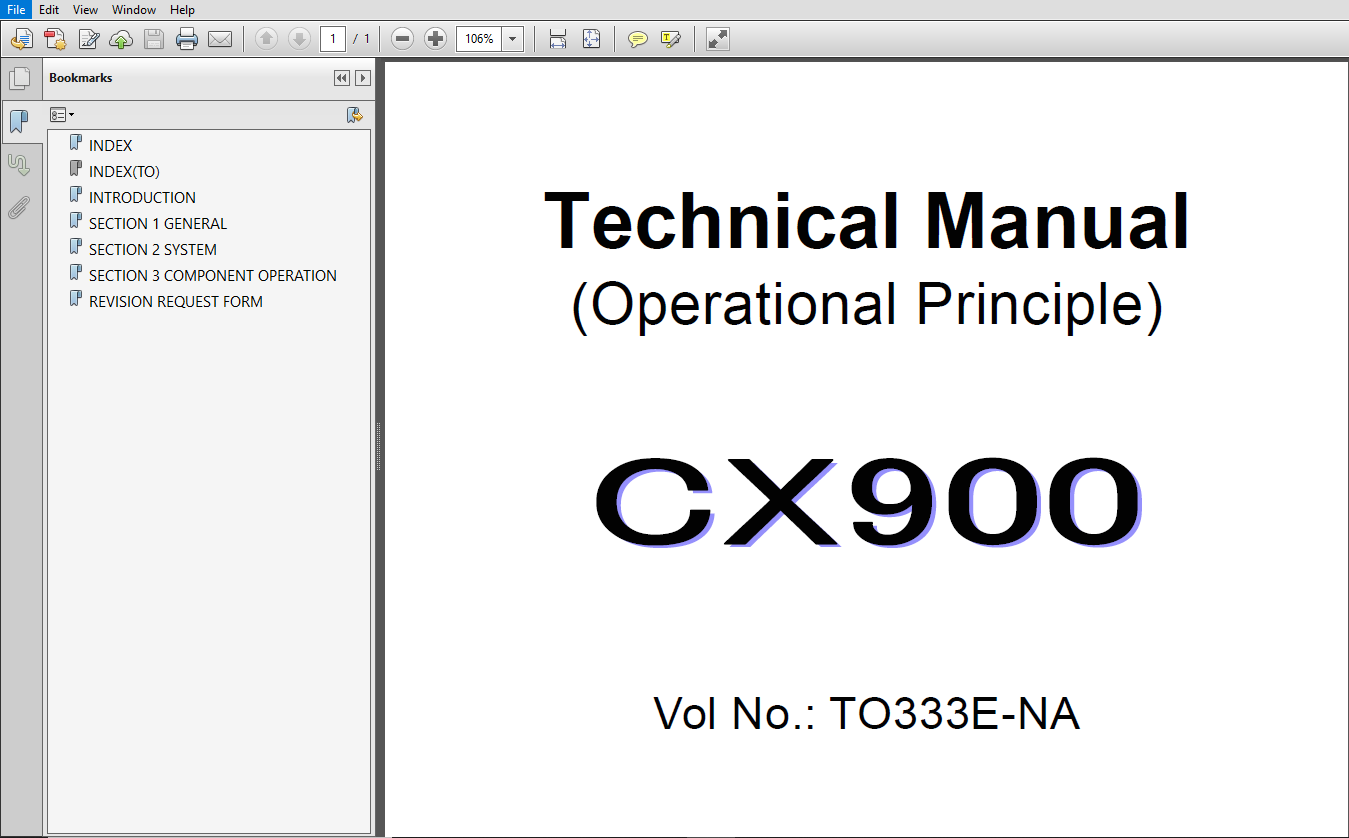This screenshot has height=838, width=1349.
Task: Click the panel splitter grip handle
Action: 379,447
